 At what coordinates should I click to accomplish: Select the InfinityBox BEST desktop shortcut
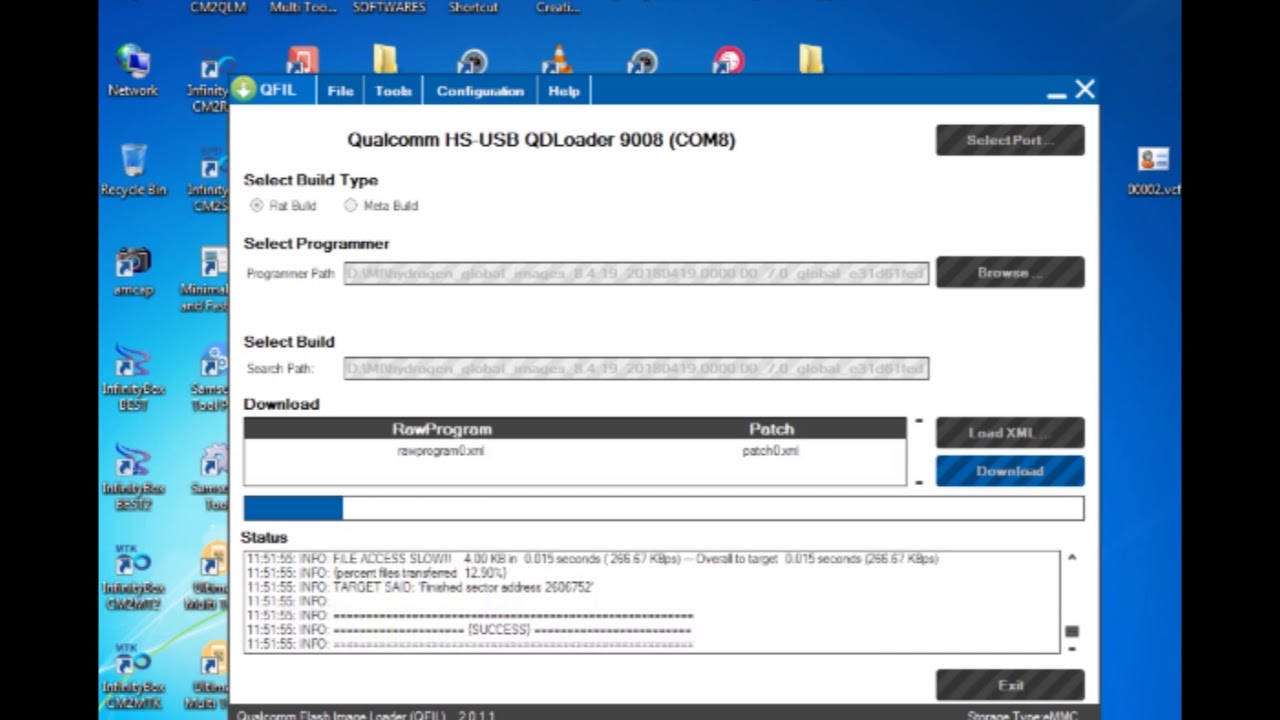click(x=133, y=375)
